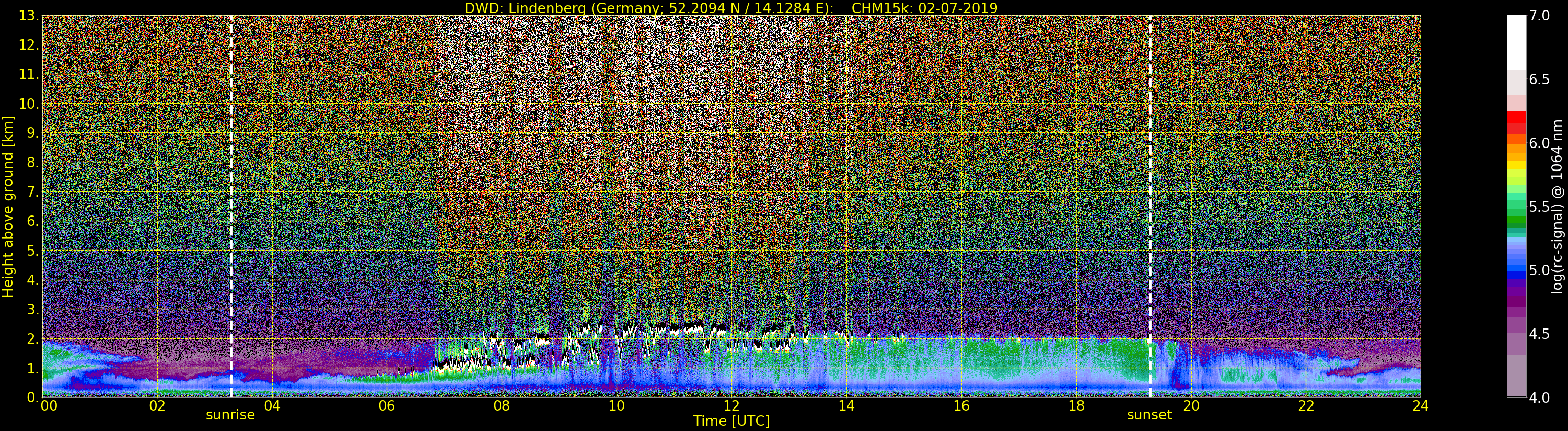Click the time tick label '02'
The image size is (1568, 431).
(x=157, y=406)
